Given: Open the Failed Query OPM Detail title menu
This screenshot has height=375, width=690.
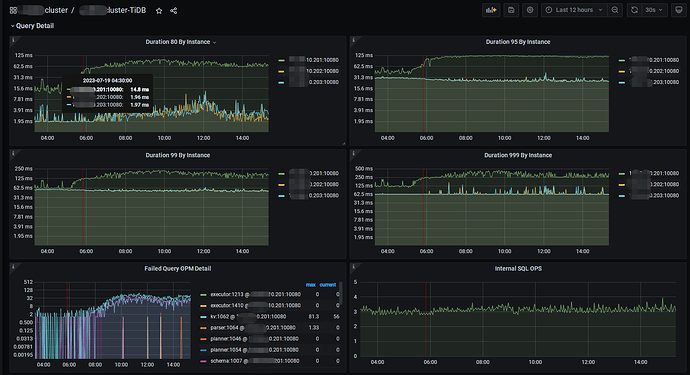Looking at the screenshot, I should tap(177, 268).
